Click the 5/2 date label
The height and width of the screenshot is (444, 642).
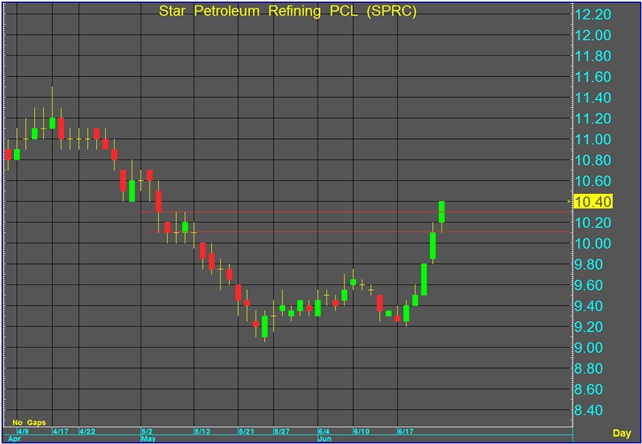147,432
